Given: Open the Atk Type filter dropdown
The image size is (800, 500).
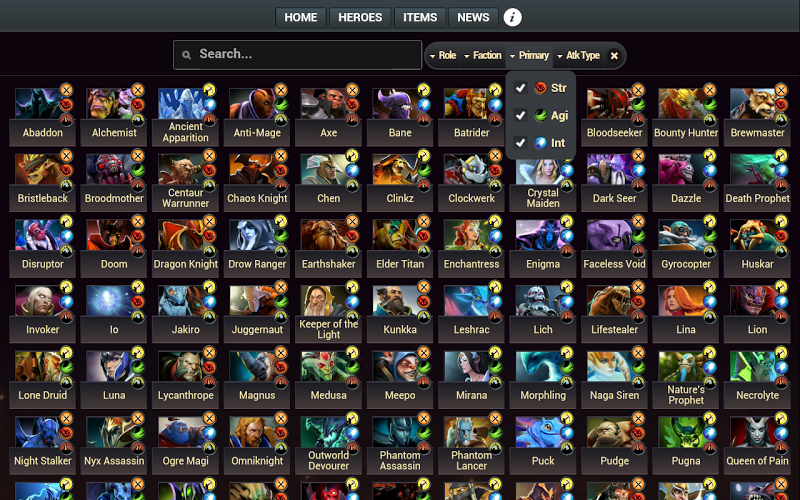Looking at the screenshot, I should click(578, 56).
